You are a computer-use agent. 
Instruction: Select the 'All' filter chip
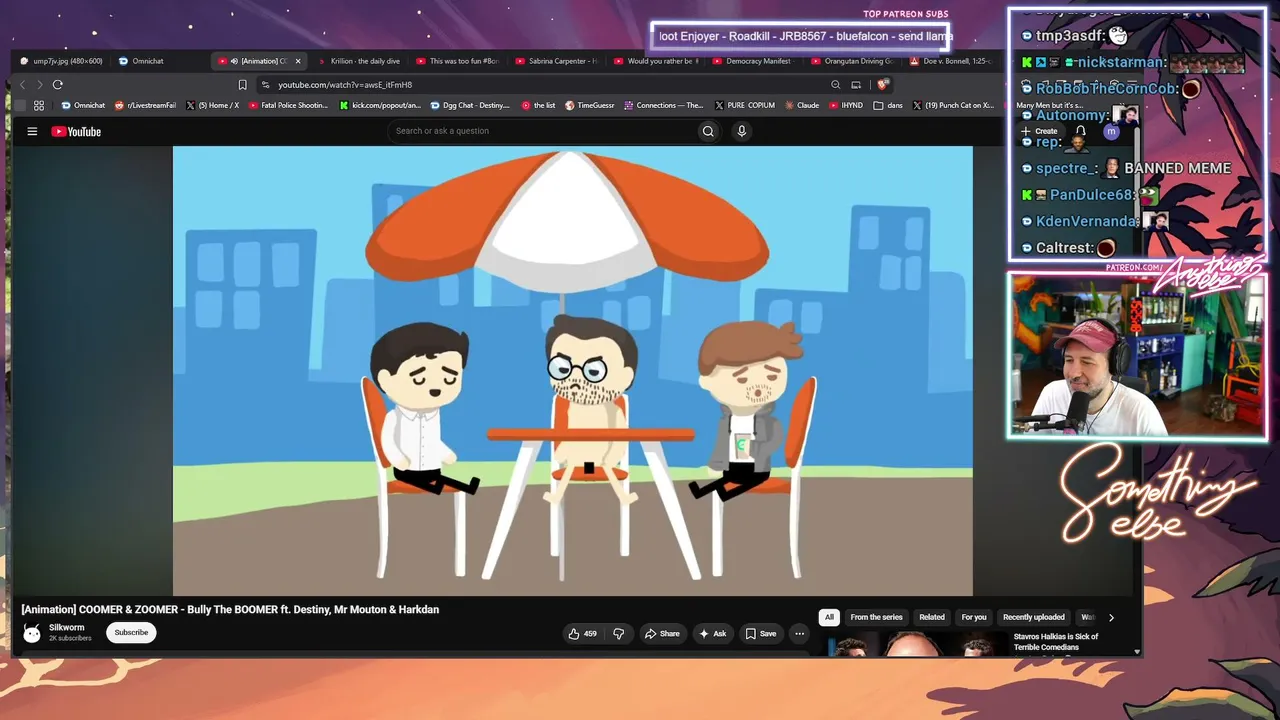click(828, 617)
